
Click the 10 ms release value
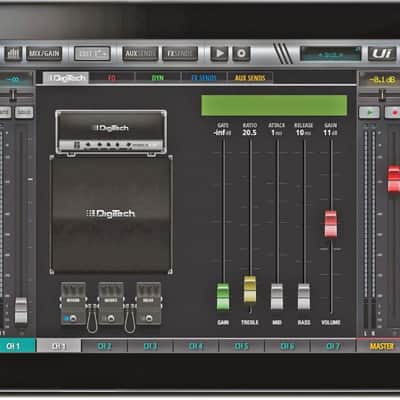(303, 133)
